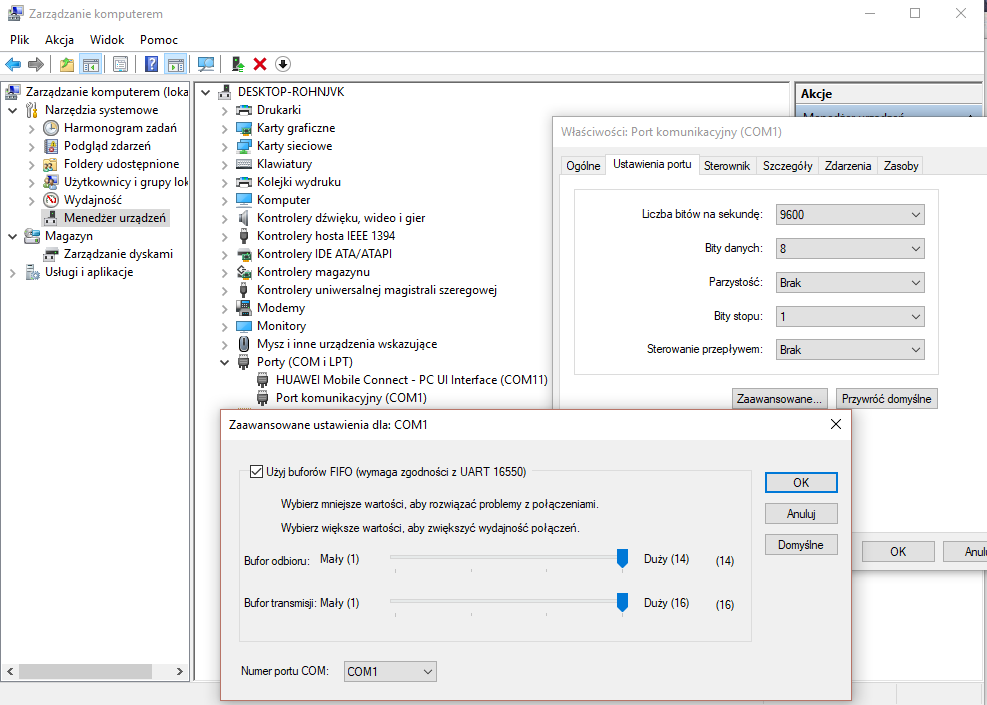The image size is (987, 705).
Task: Click the DESKTOP-ROHNJVK computer node icon
Action: tap(225, 93)
